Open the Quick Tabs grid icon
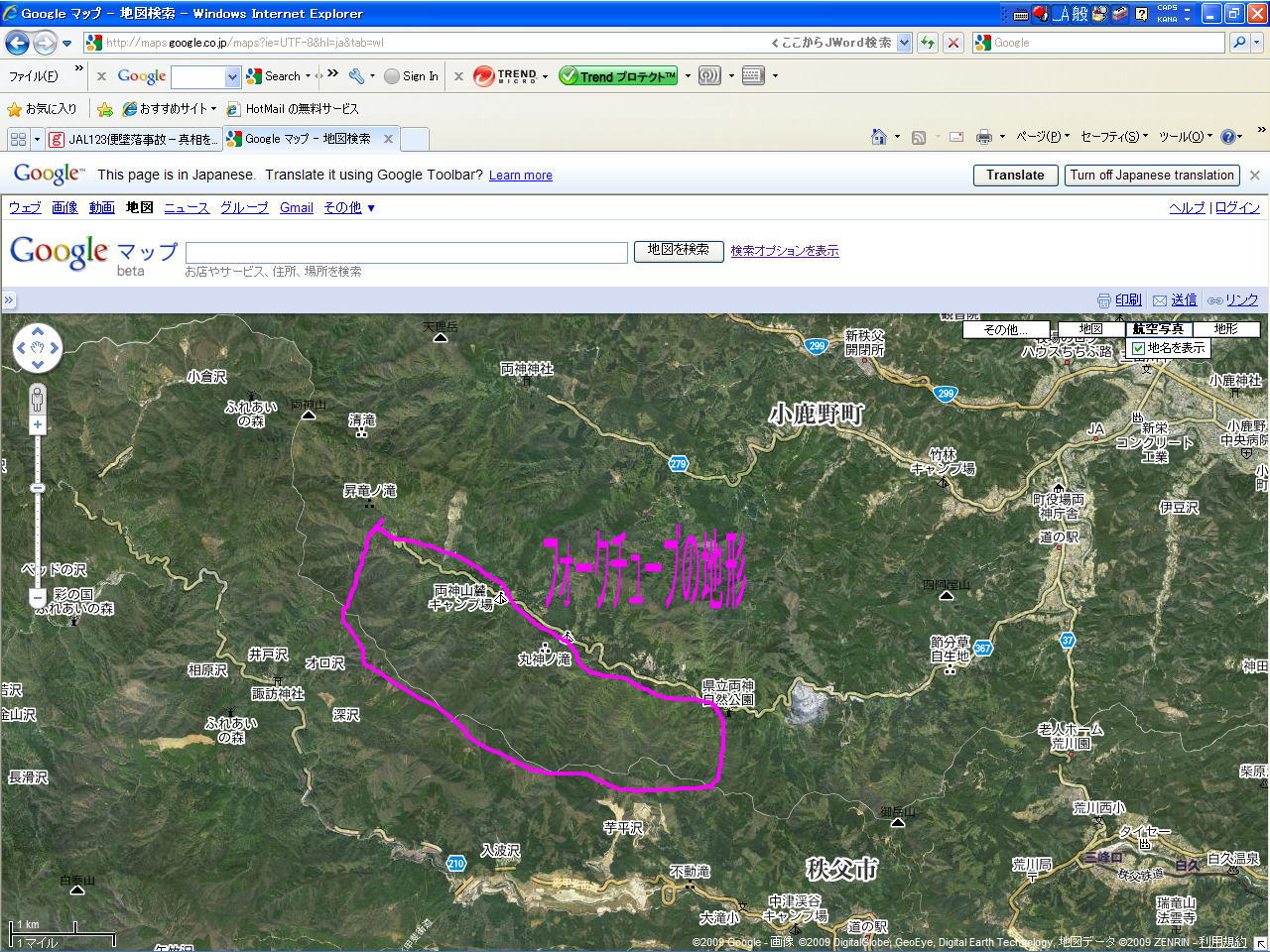The height and width of the screenshot is (952, 1270). (18, 139)
